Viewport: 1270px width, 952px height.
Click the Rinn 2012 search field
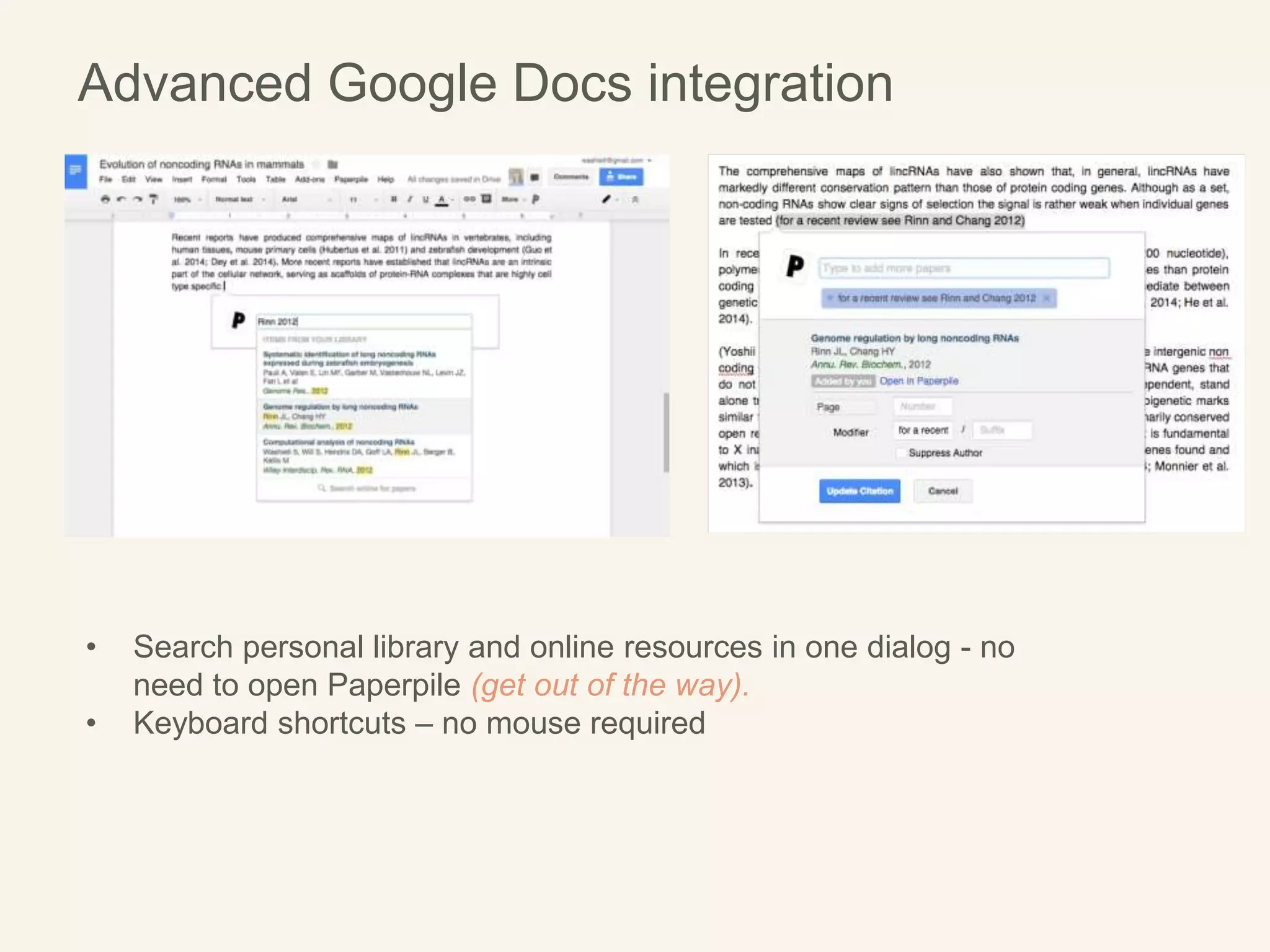click(x=364, y=321)
